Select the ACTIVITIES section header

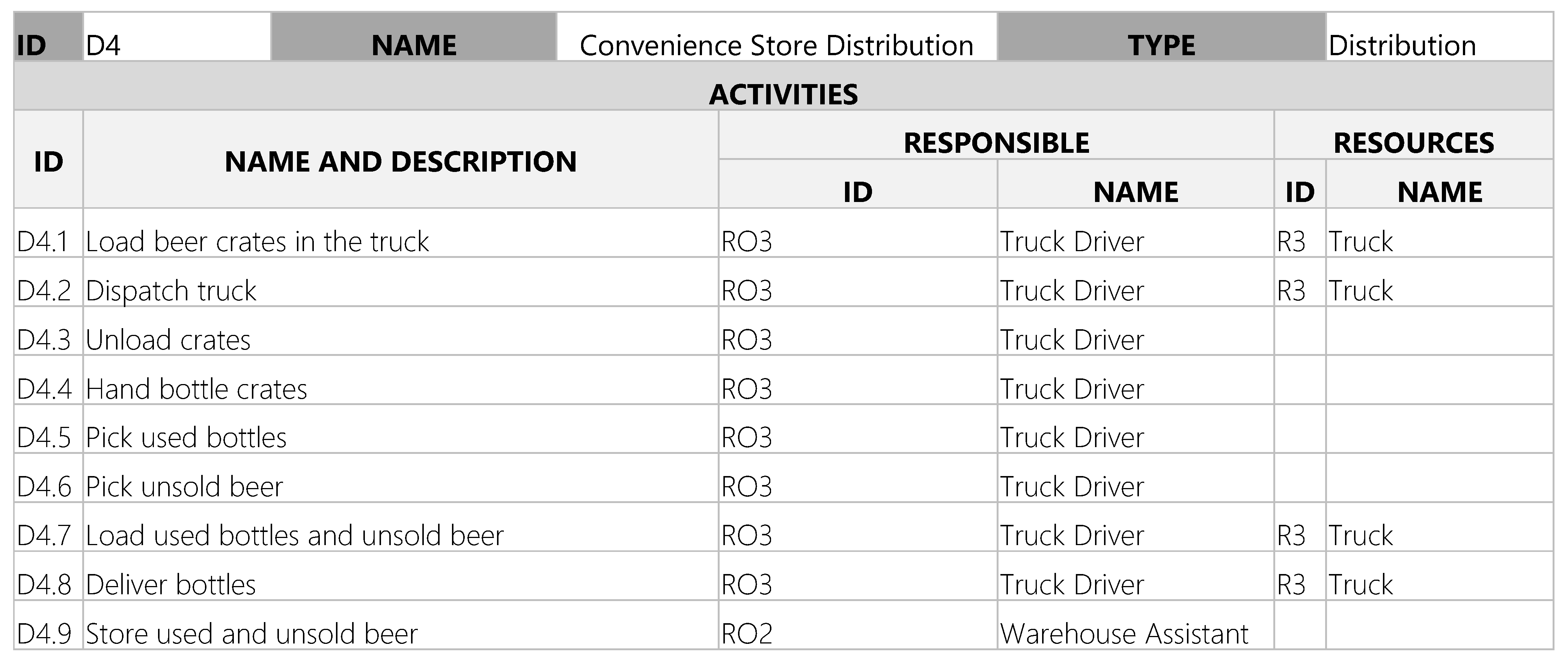(783, 94)
